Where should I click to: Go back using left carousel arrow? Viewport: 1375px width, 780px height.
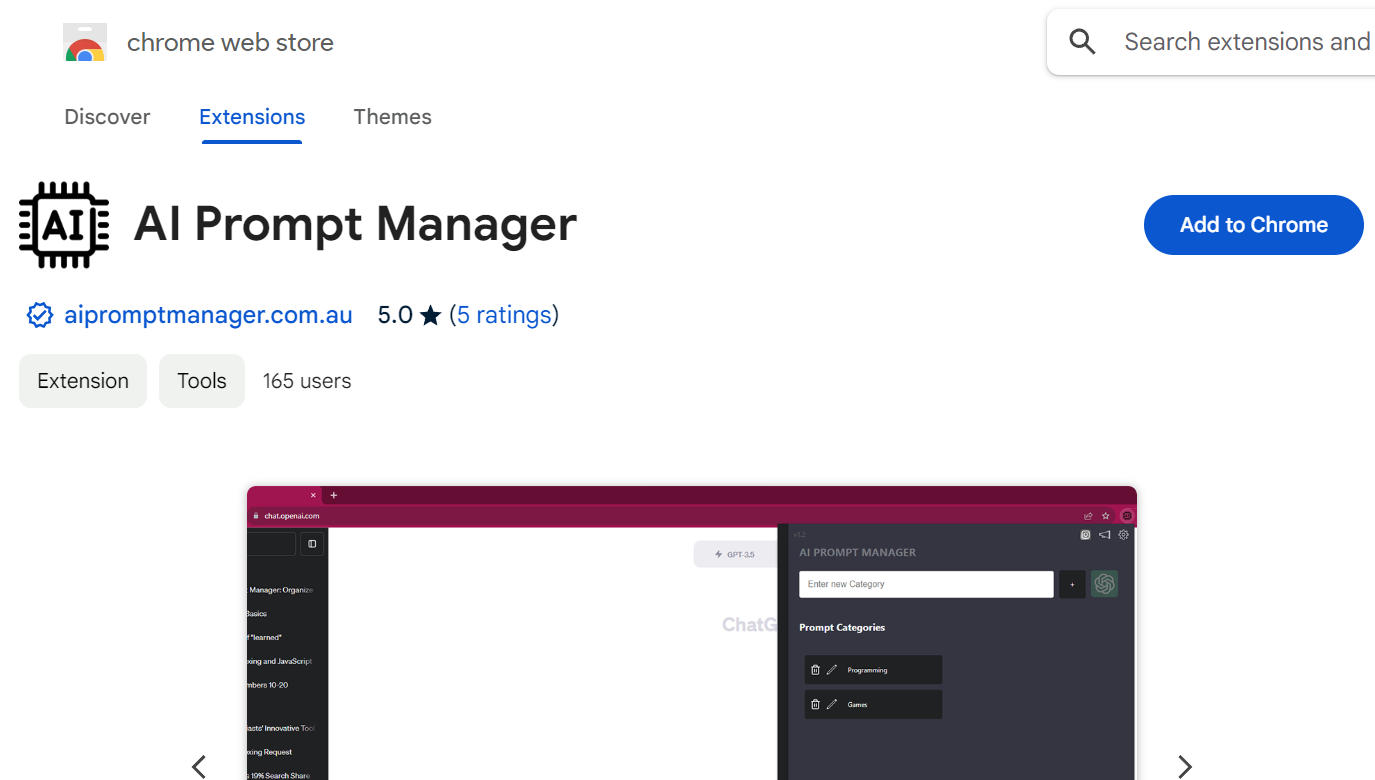tap(198, 766)
